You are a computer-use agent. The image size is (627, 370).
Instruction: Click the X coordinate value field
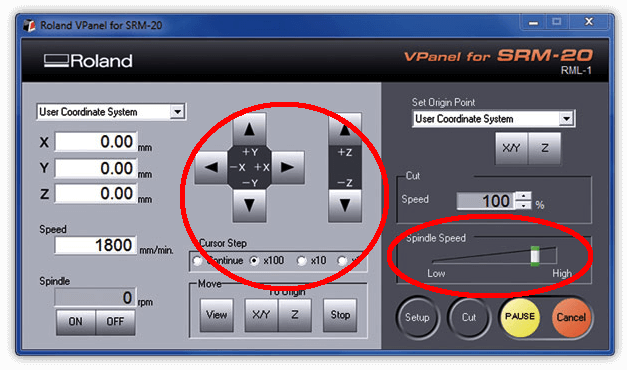pyautogui.click(x=96, y=142)
